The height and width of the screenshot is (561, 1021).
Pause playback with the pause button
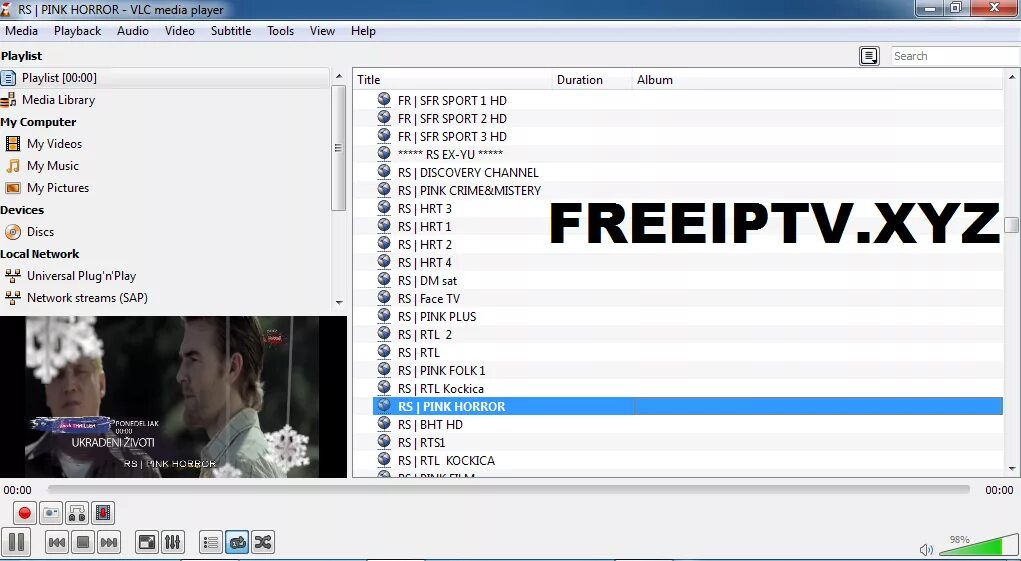pyautogui.click(x=16, y=541)
